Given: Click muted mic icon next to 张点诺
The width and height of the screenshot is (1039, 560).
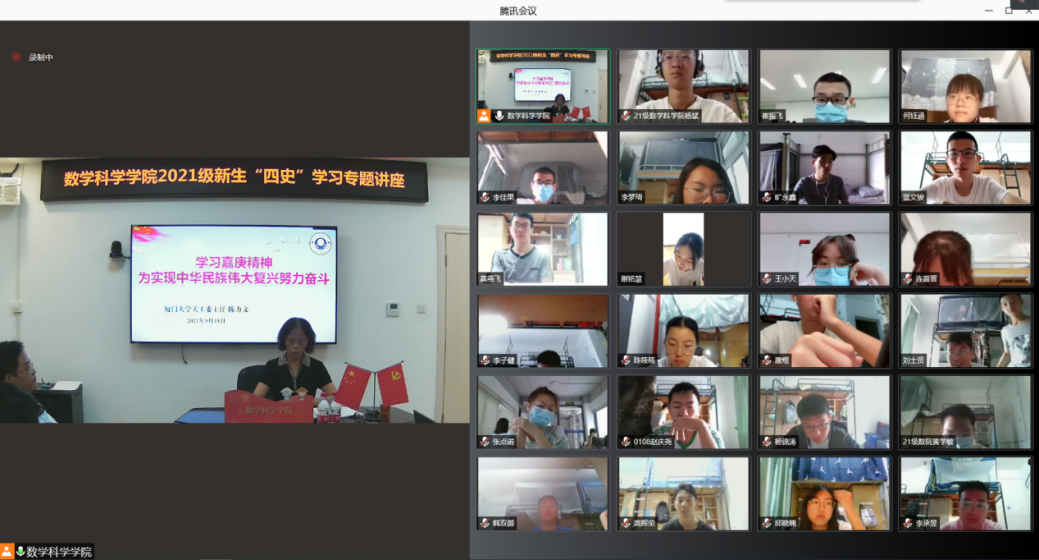Looking at the screenshot, I should (484, 441).
